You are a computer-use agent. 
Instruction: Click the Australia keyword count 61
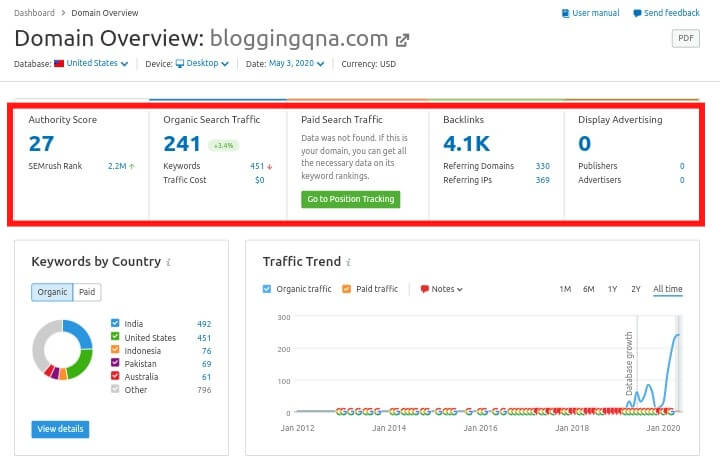click(x=207, y=377)
